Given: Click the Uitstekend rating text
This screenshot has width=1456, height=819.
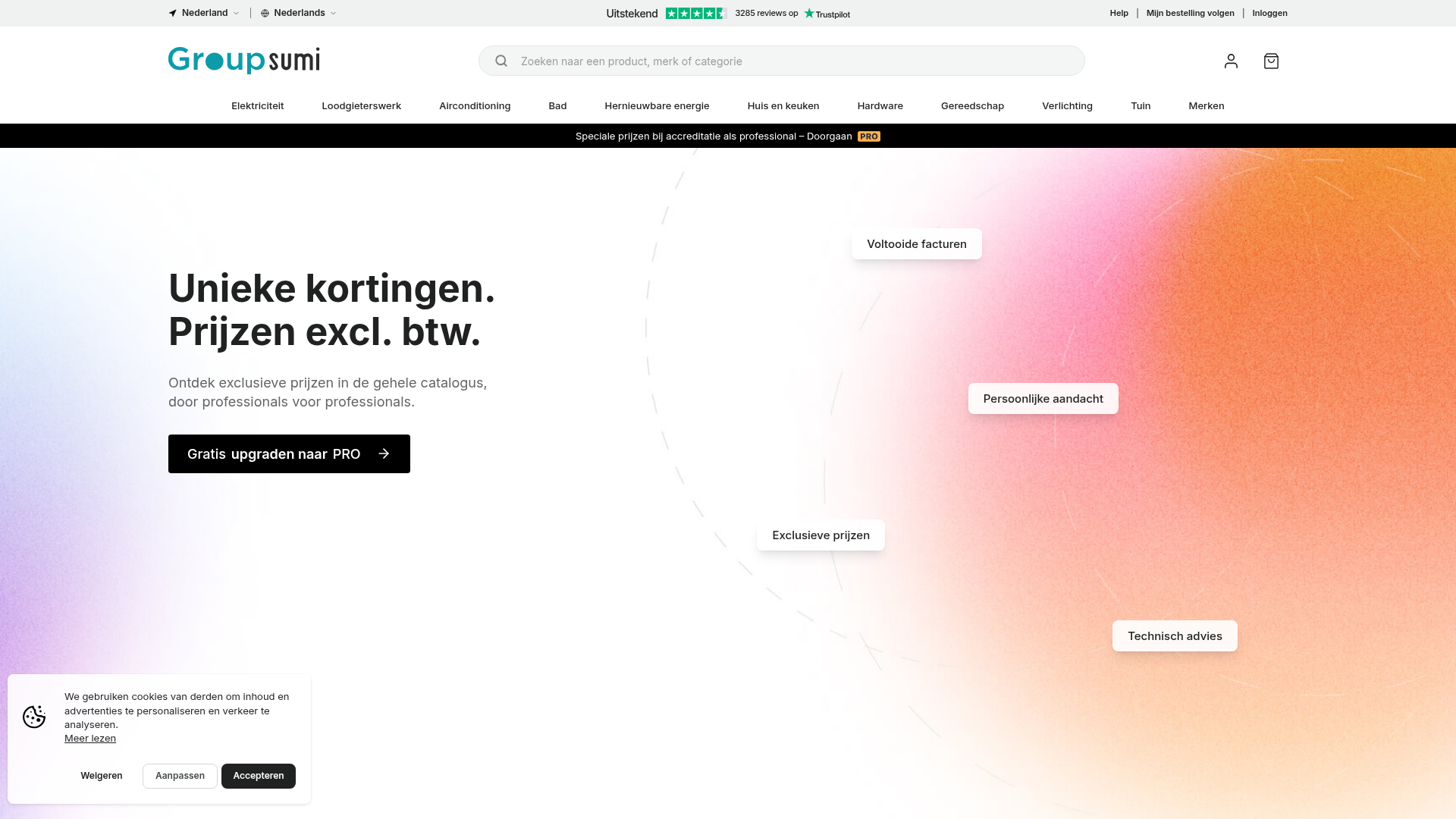Looking at the screenshot, I should point(632,14).
